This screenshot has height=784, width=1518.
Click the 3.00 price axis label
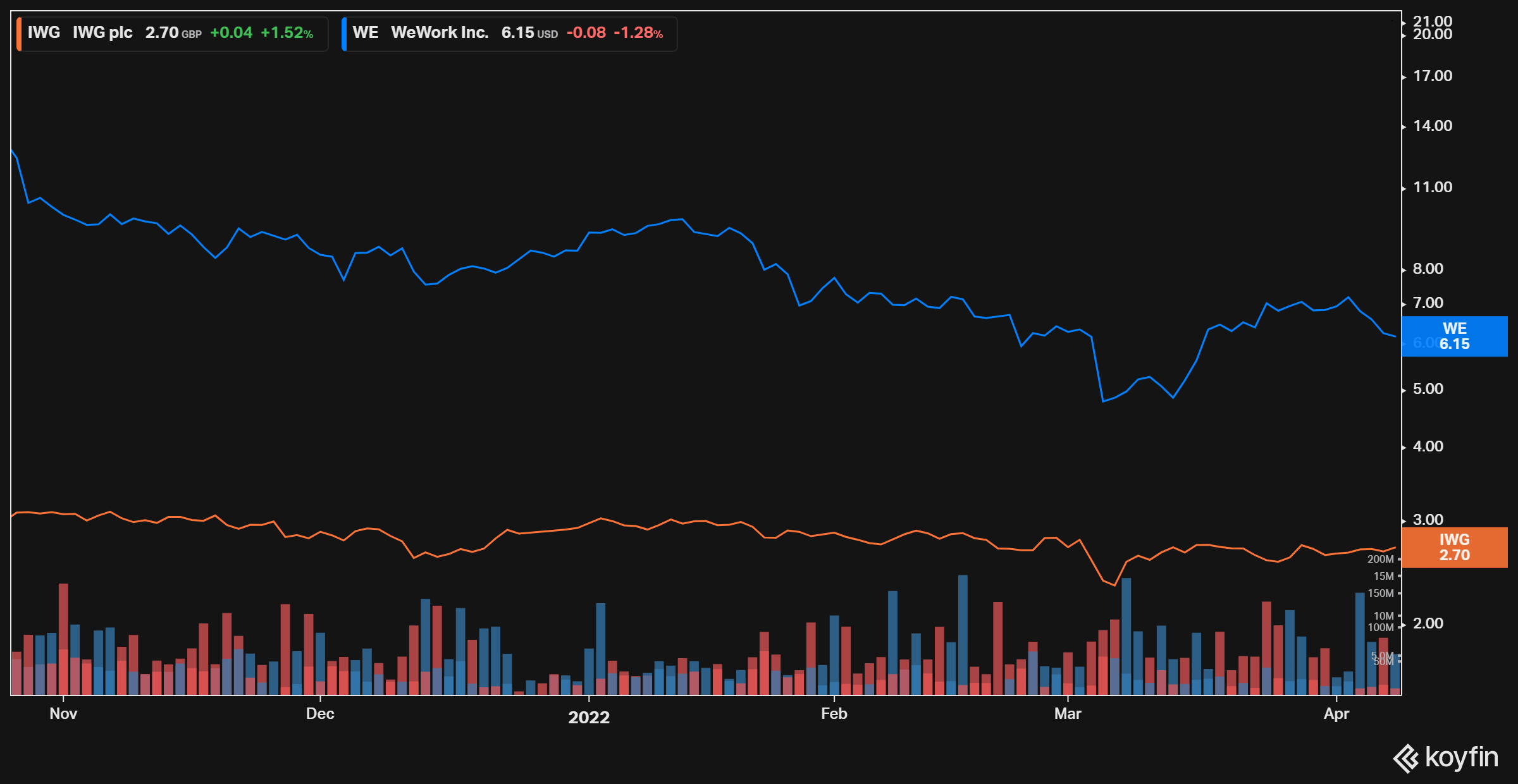[1428, 520]
